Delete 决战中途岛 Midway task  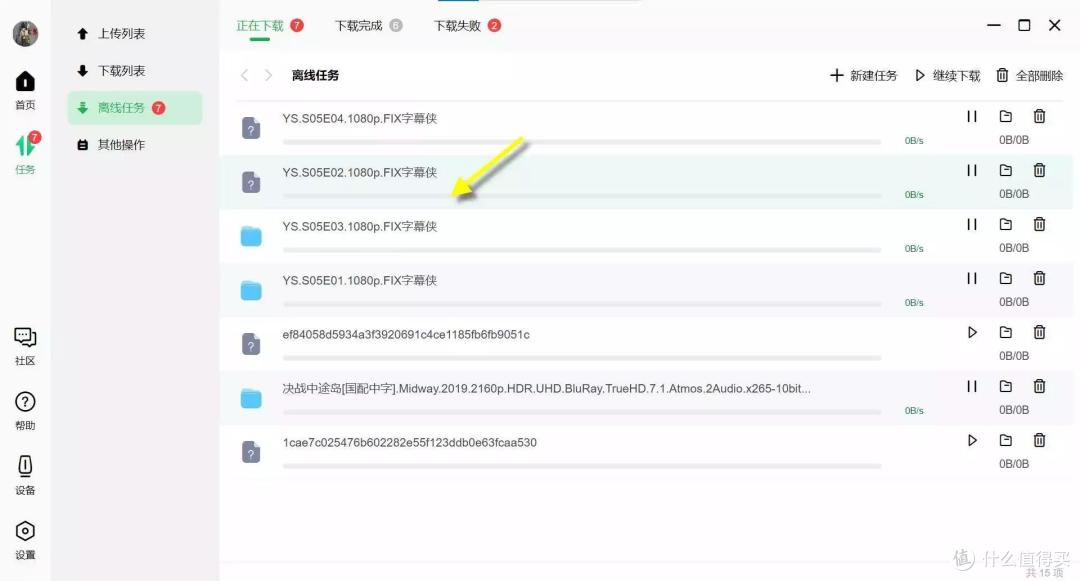pos(1039,386)
